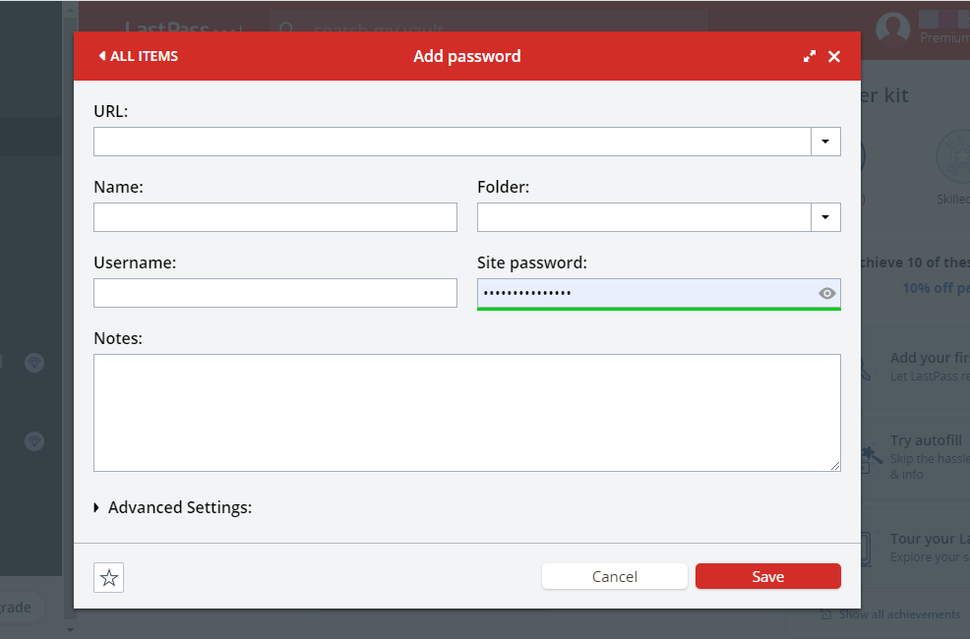Cancel adding the password
Image resolution: width=970 pixels, height=639 pixels.
coord(614,576)
